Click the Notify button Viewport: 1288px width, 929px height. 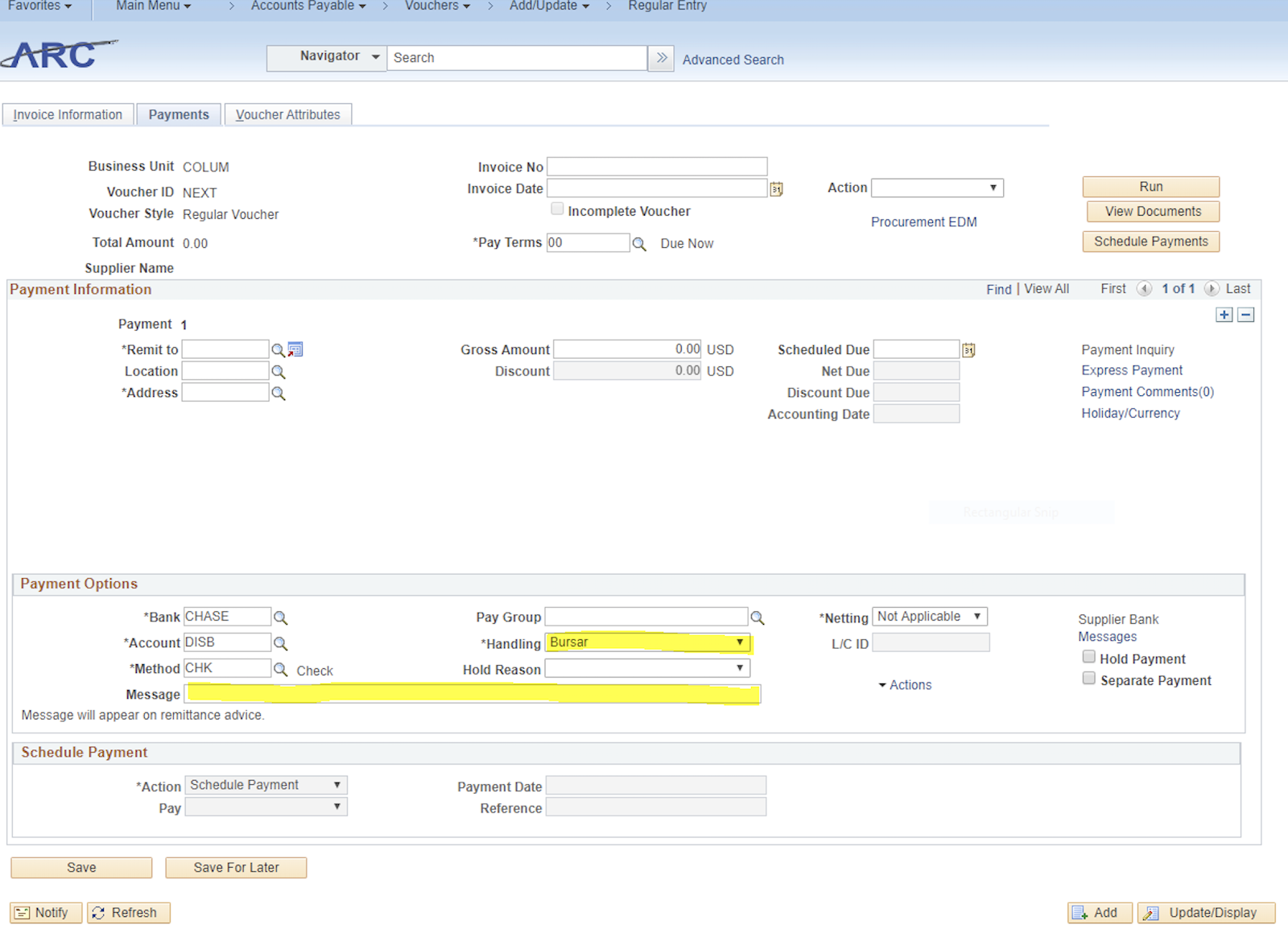tap(46, 913)
